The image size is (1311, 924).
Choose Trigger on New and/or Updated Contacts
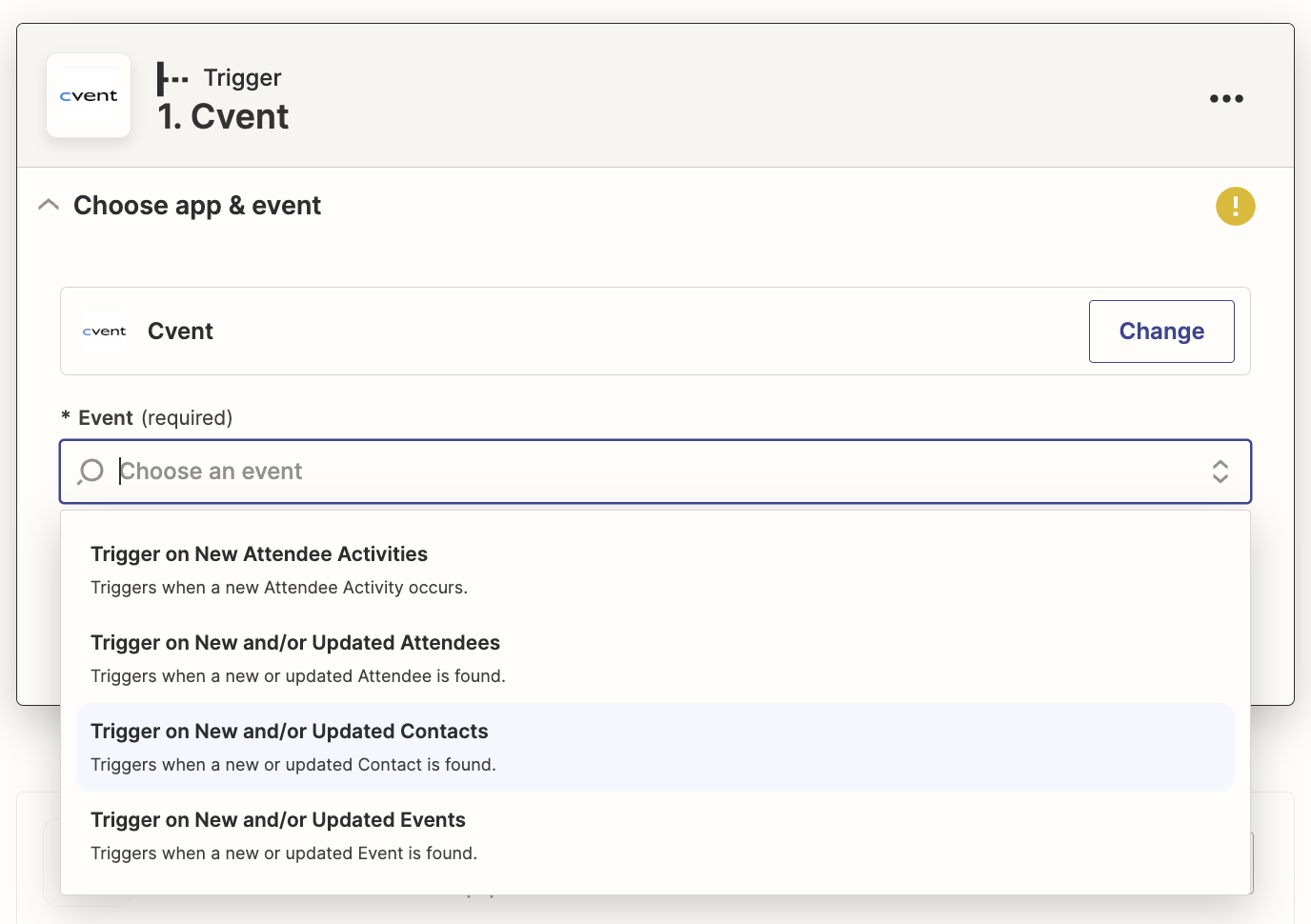point(655,748)
